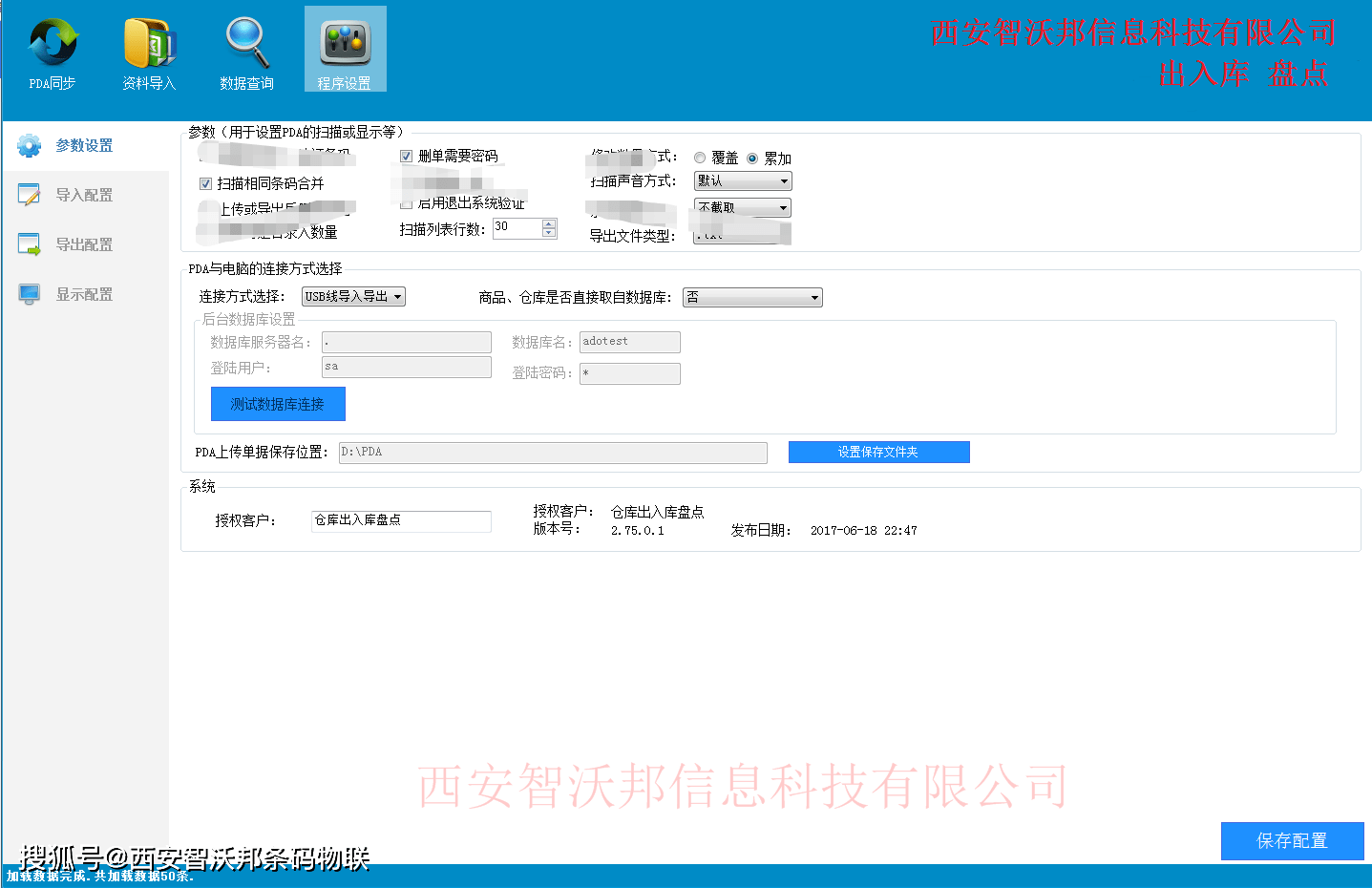Screen dimensions: 1372x888
Task: Open the 资料导入 data import tool
Action: tap(150, 52)
